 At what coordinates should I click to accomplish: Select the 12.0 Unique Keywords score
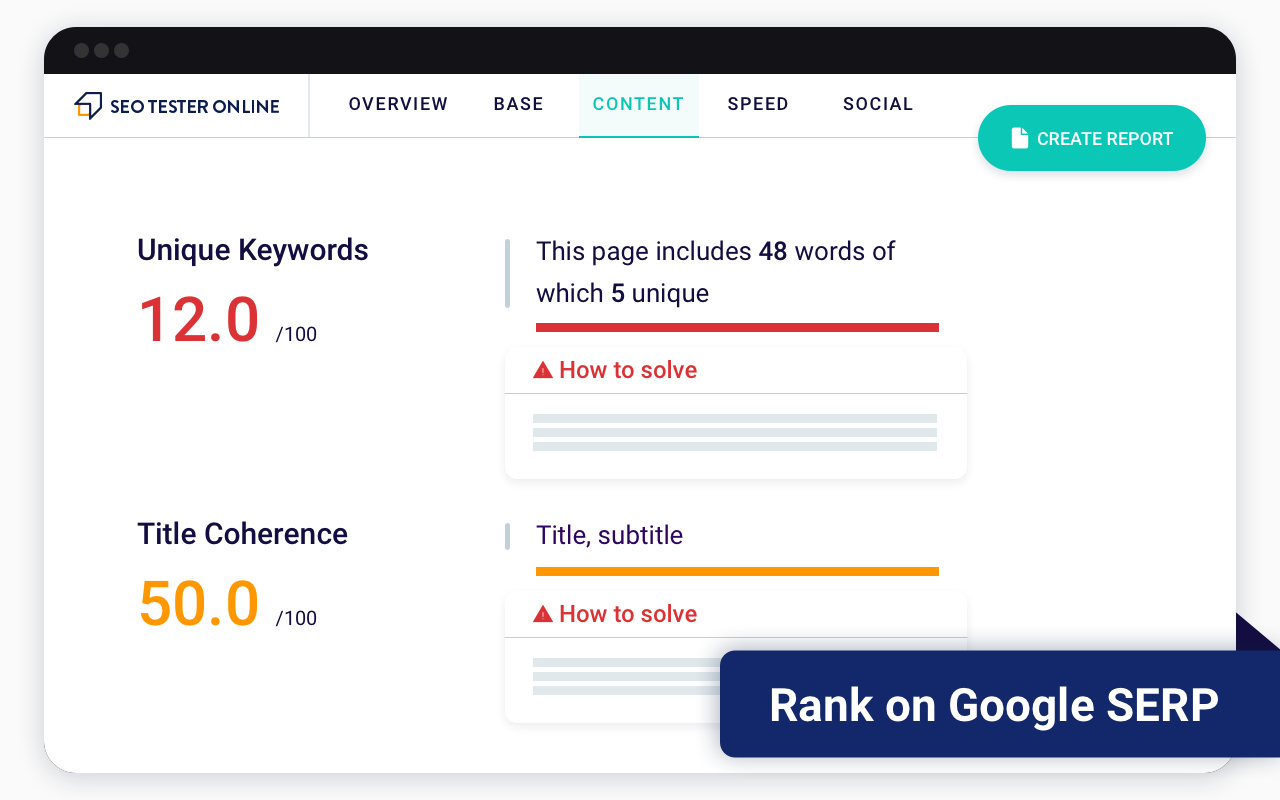(198, 319)
